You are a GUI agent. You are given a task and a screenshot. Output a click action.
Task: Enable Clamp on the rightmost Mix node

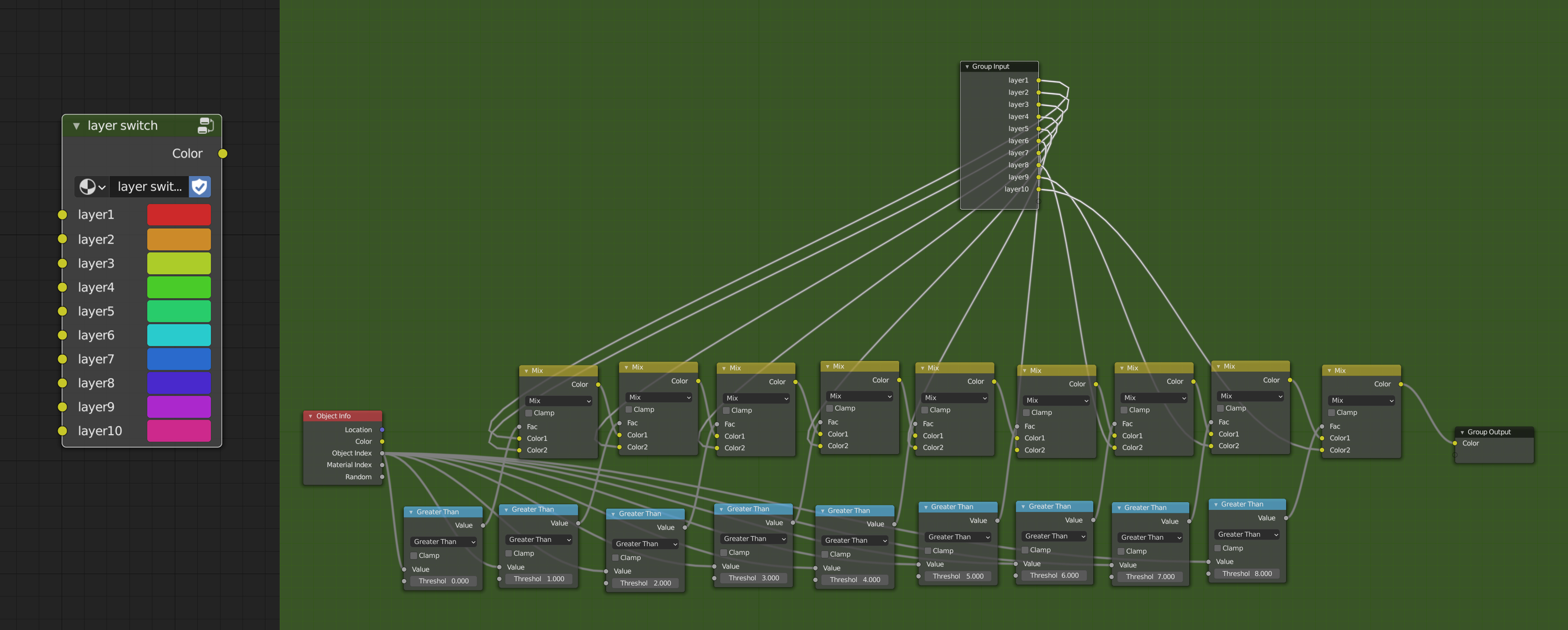pyautogui.click(x=1331, y=412)
